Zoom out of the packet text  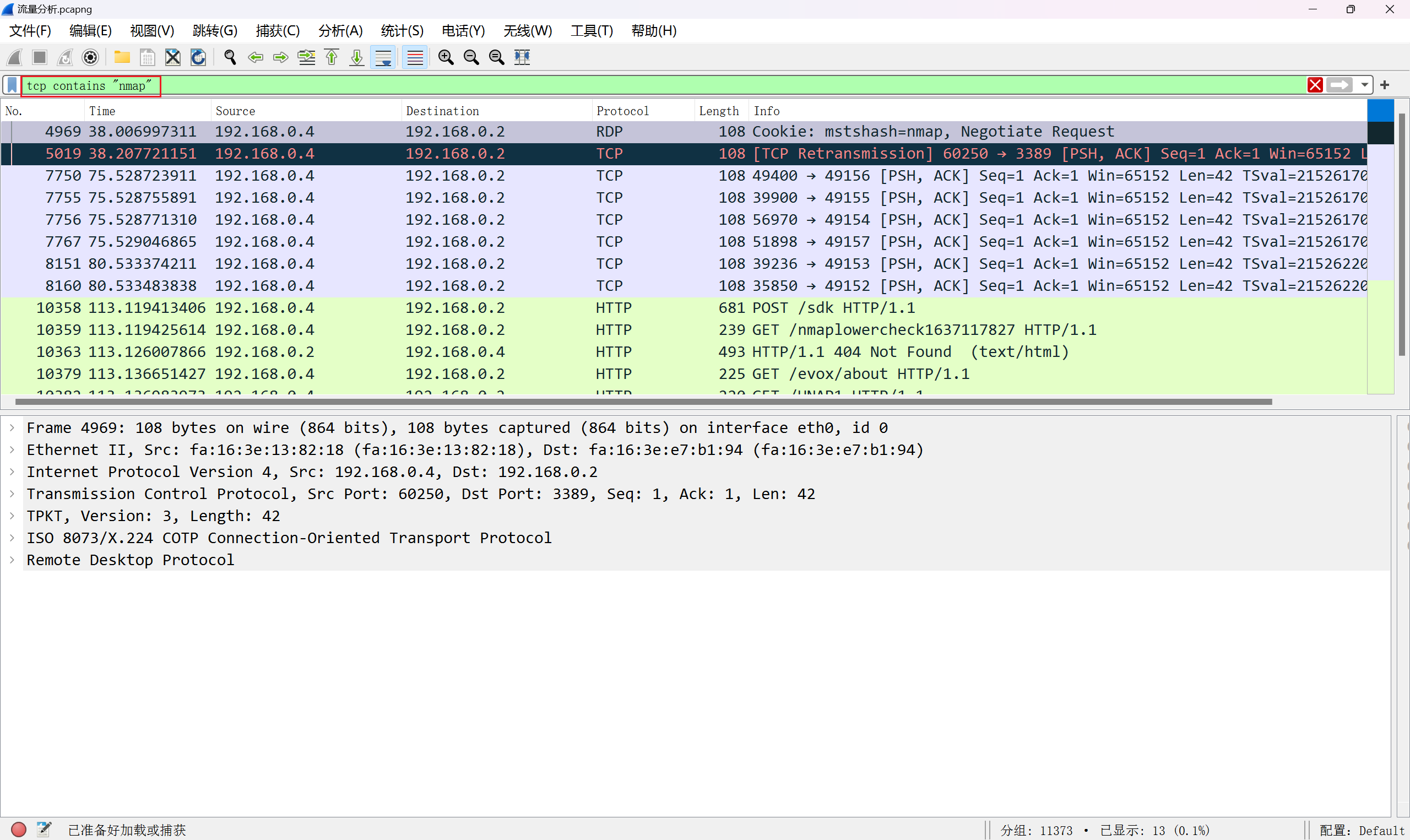pos(471,57)
